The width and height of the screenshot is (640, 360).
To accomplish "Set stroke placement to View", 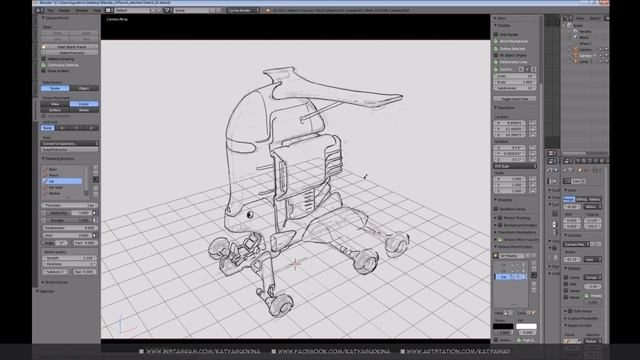I will (55, 104).
